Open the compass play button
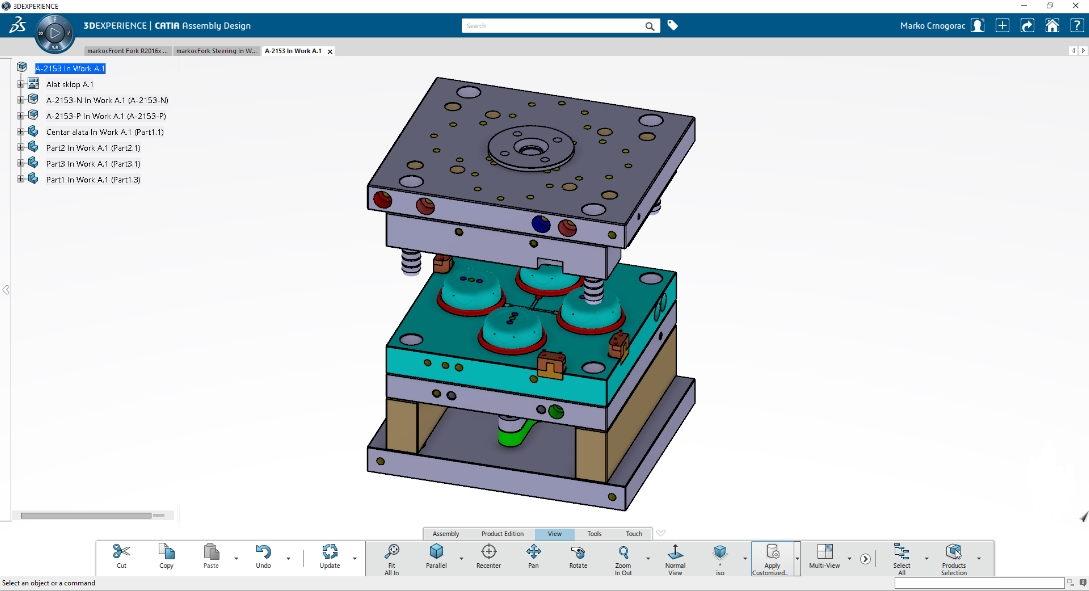 point(55,34)
